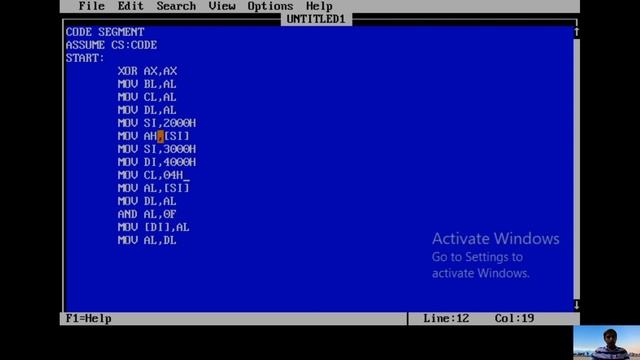640x360 pixels.
Task: Open the Options menu
Action: pos(270,6)
